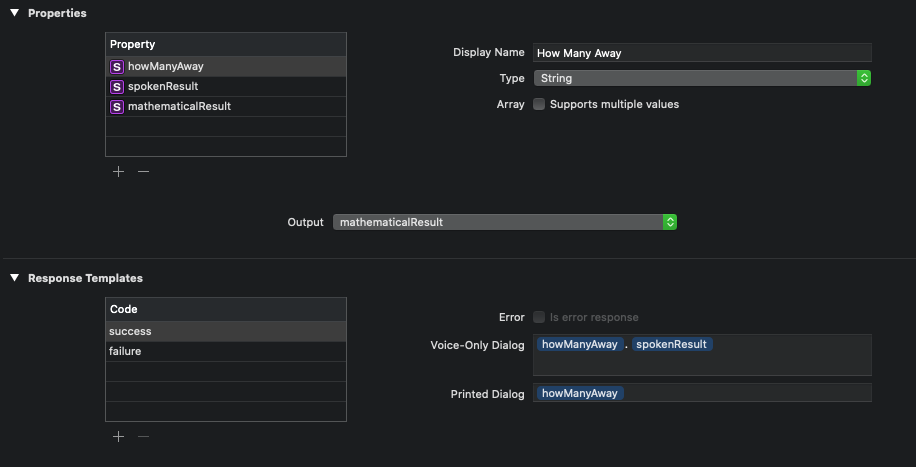916x467 pixels.
Task: Add a new property with the plus button
Action: [119, 171]
